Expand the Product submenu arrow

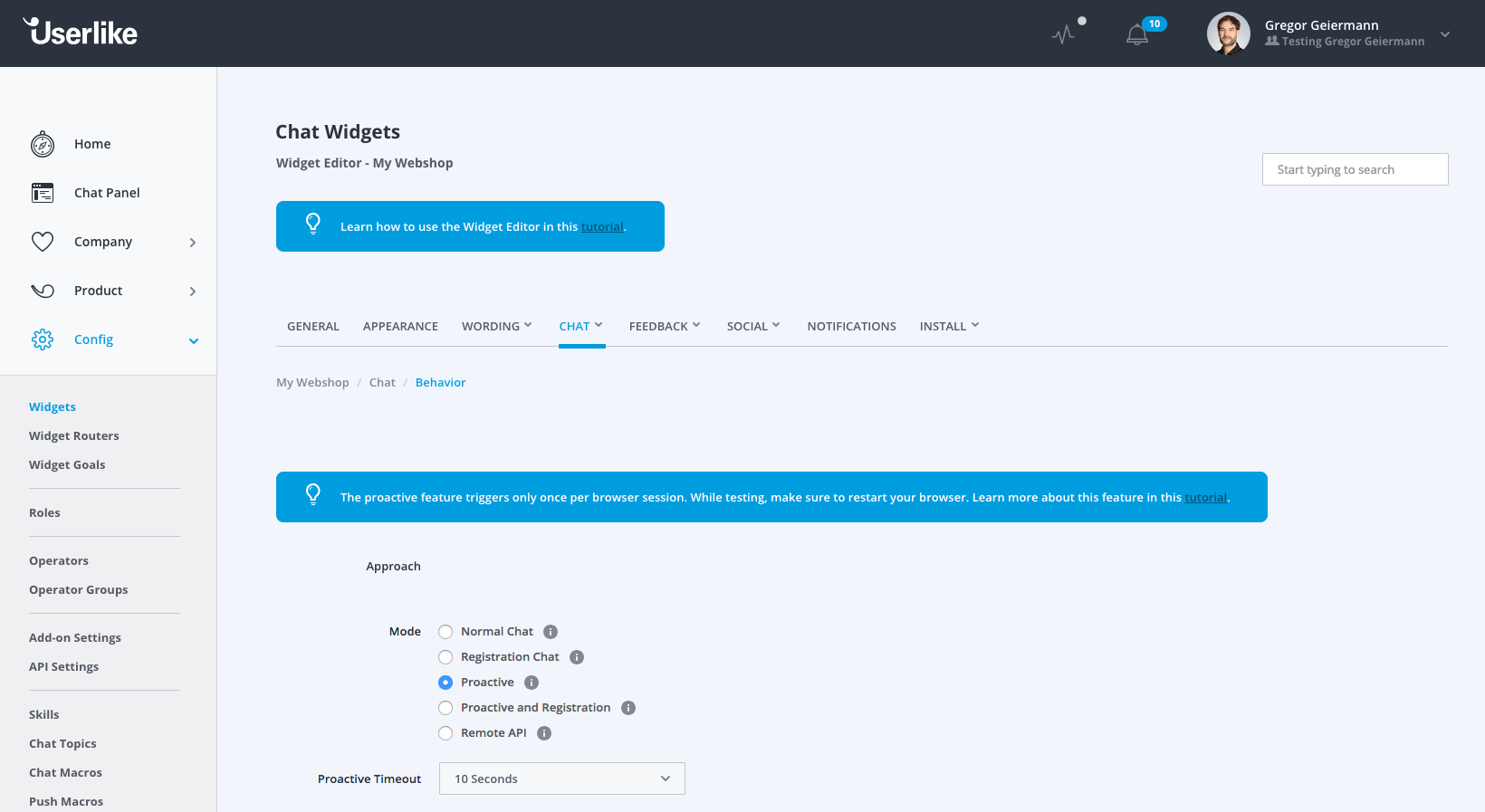[193, 291]
